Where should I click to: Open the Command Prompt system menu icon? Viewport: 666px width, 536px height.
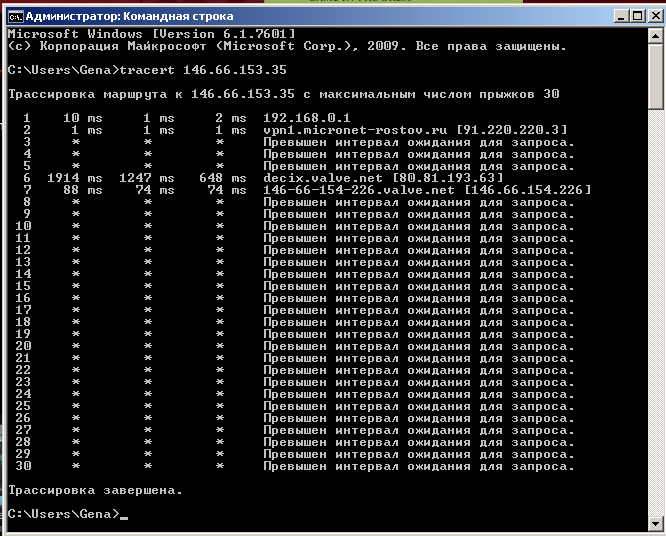16,17
